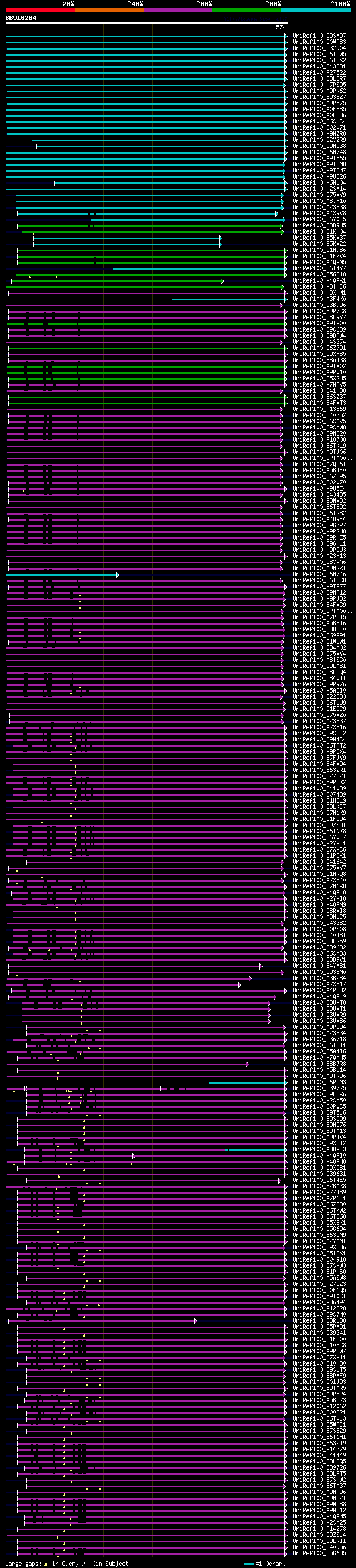Select label UniRef100_A7PDT5

(x=319, y=617)
